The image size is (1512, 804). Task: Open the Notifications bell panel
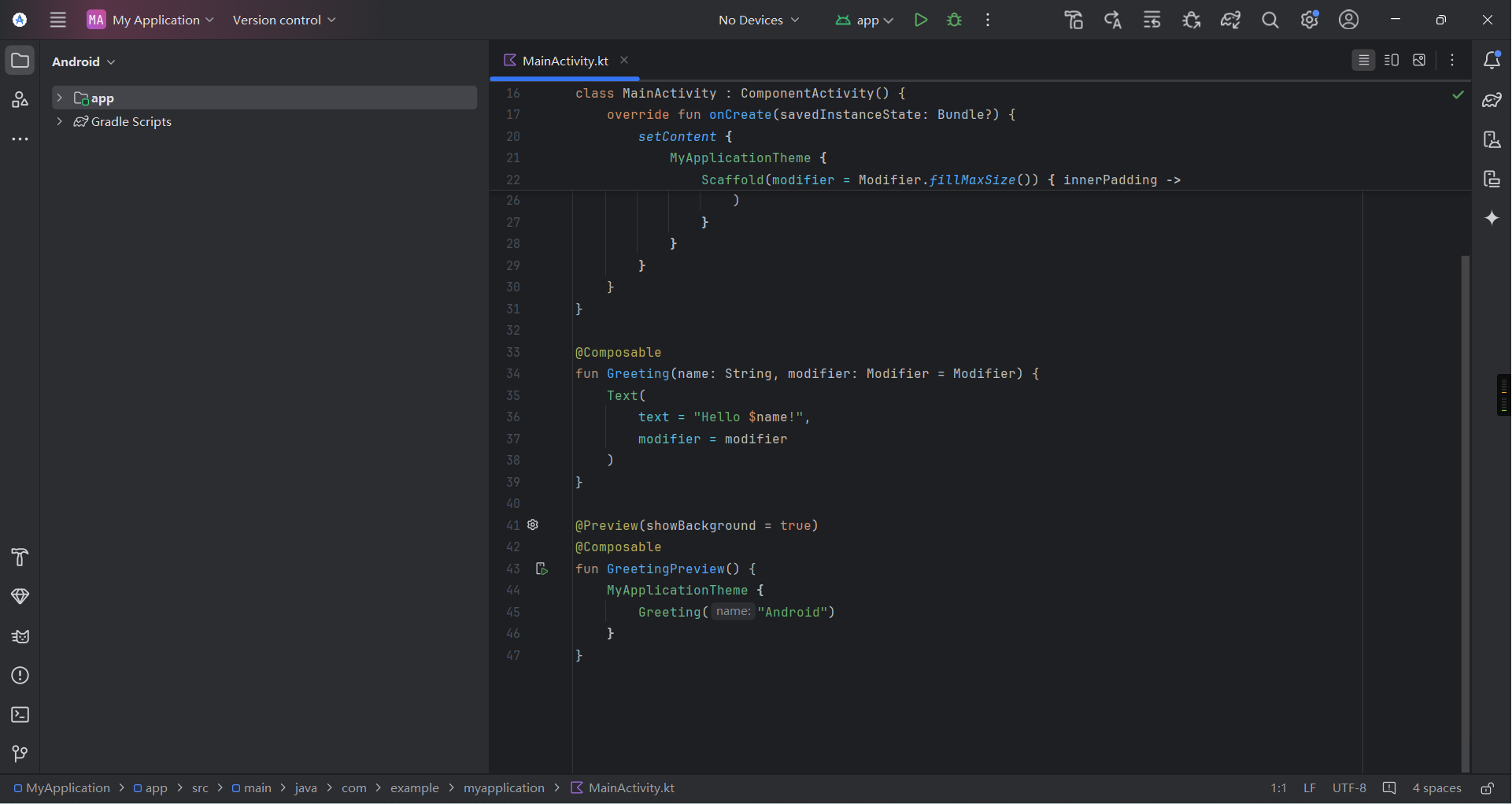click(1492, 60)
